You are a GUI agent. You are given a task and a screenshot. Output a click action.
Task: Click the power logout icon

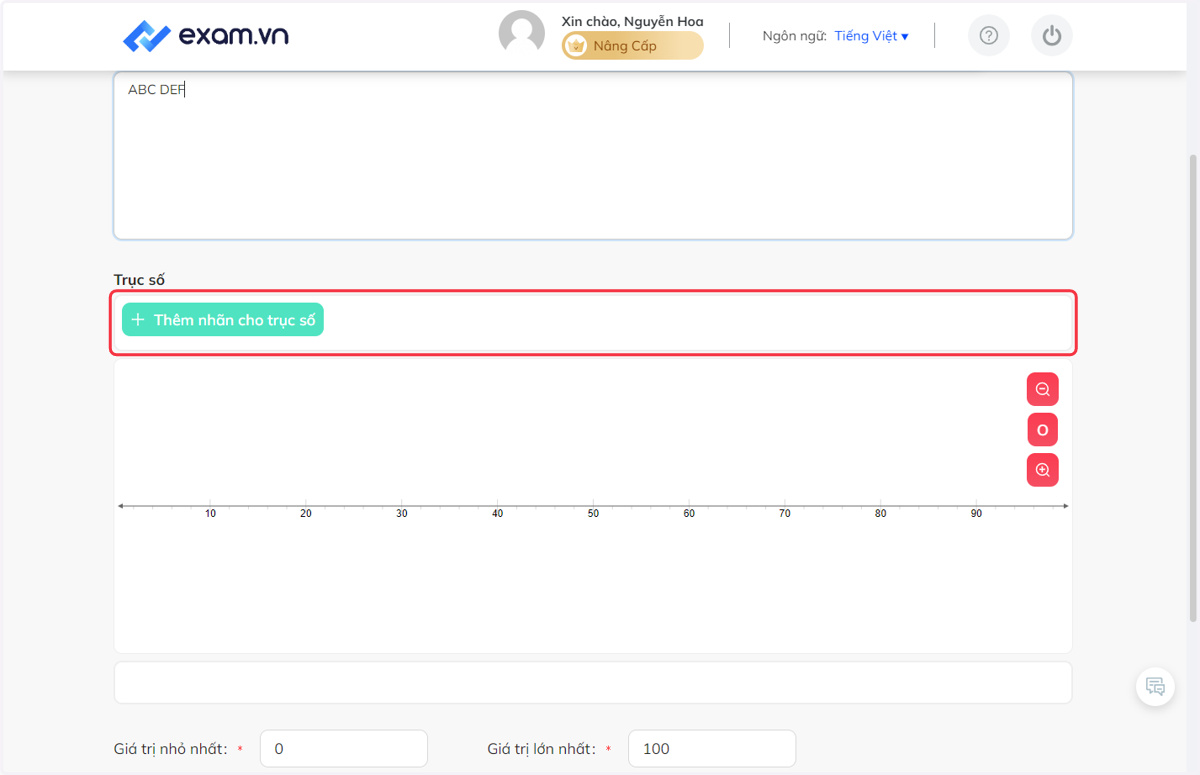click(x=1051, y=36)
